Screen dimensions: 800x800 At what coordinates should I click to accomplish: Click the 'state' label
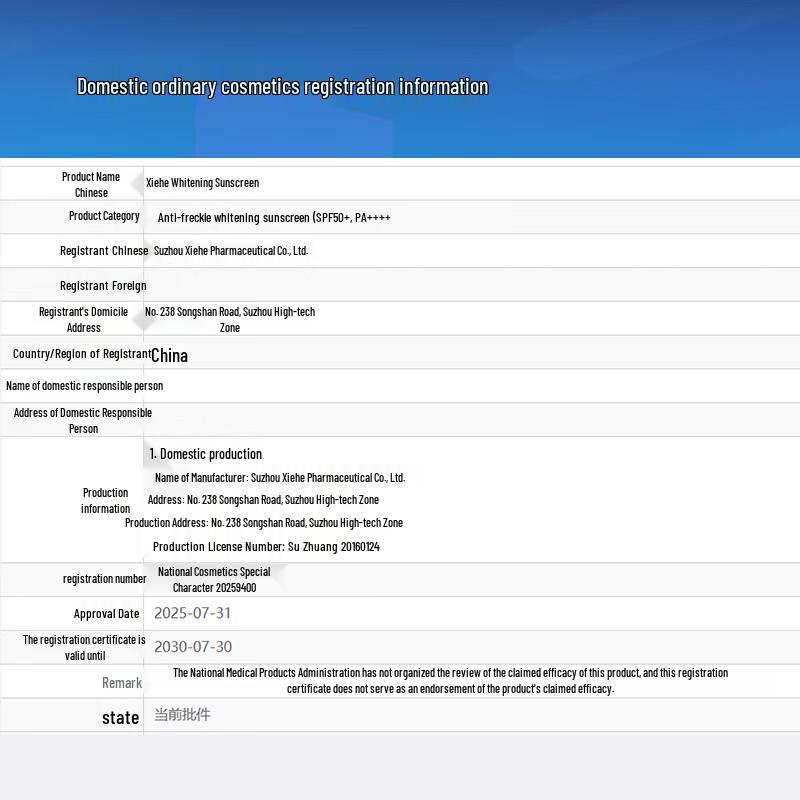pos(121,718)
